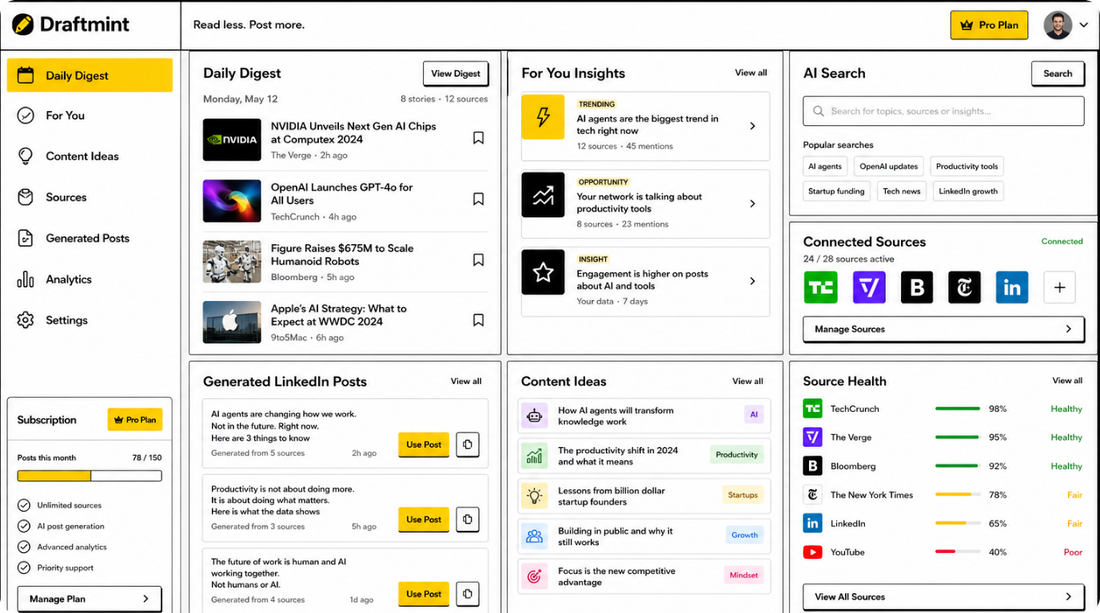Viewport: 1100px width, 613px height.
Task: Open the NVIDIA story thumbnail
Action: coord(232,140)
